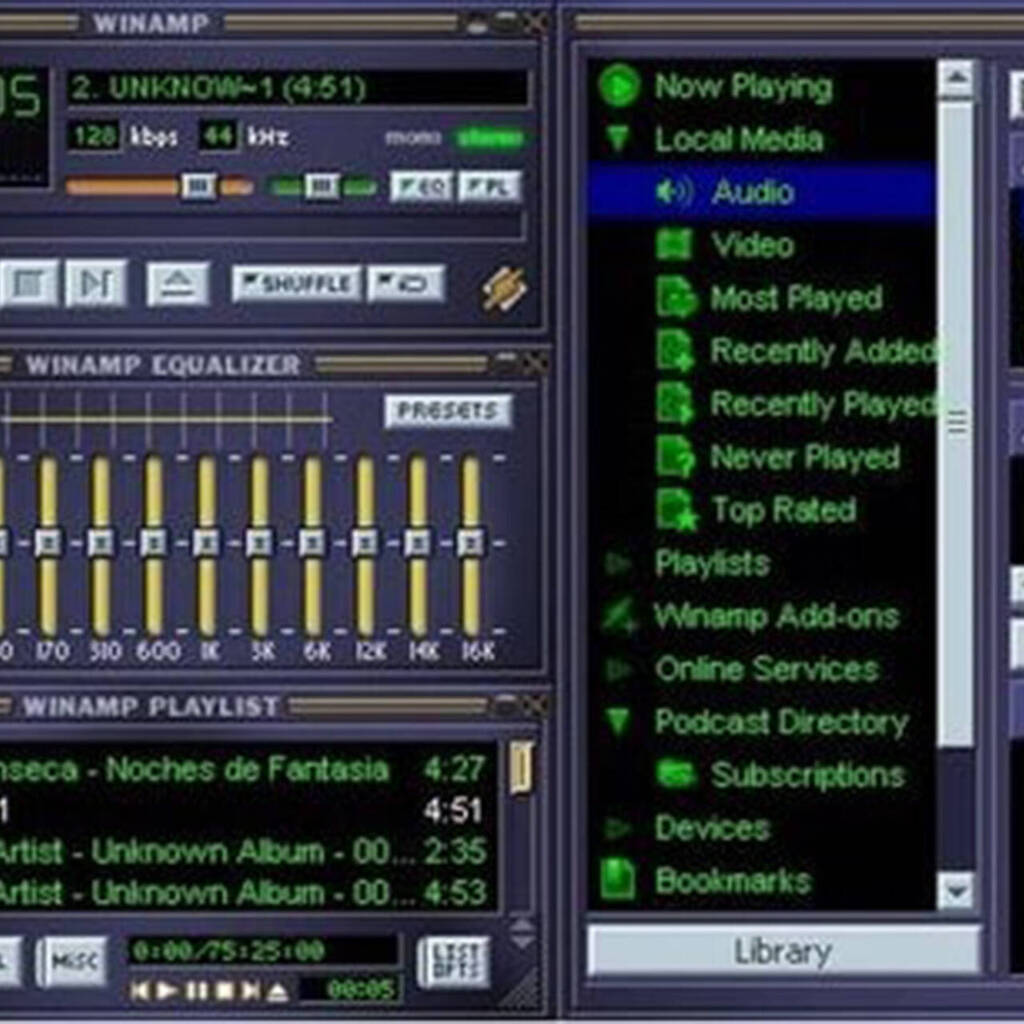Click the 1K equalizer band slider

coord(206,545)
